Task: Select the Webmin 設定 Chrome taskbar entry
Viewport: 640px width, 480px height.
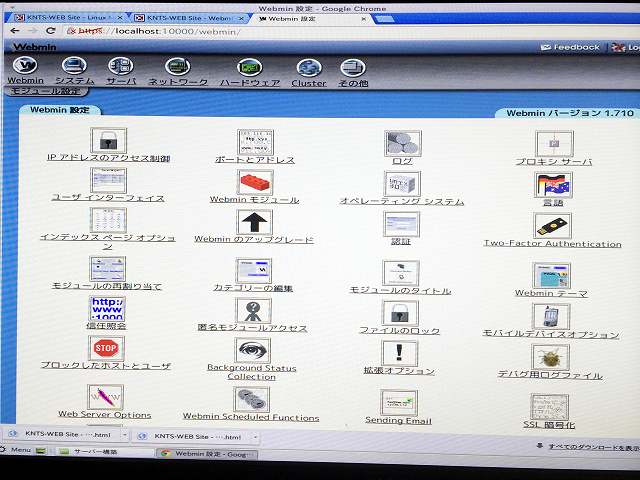Action: [x=207, y=453]
